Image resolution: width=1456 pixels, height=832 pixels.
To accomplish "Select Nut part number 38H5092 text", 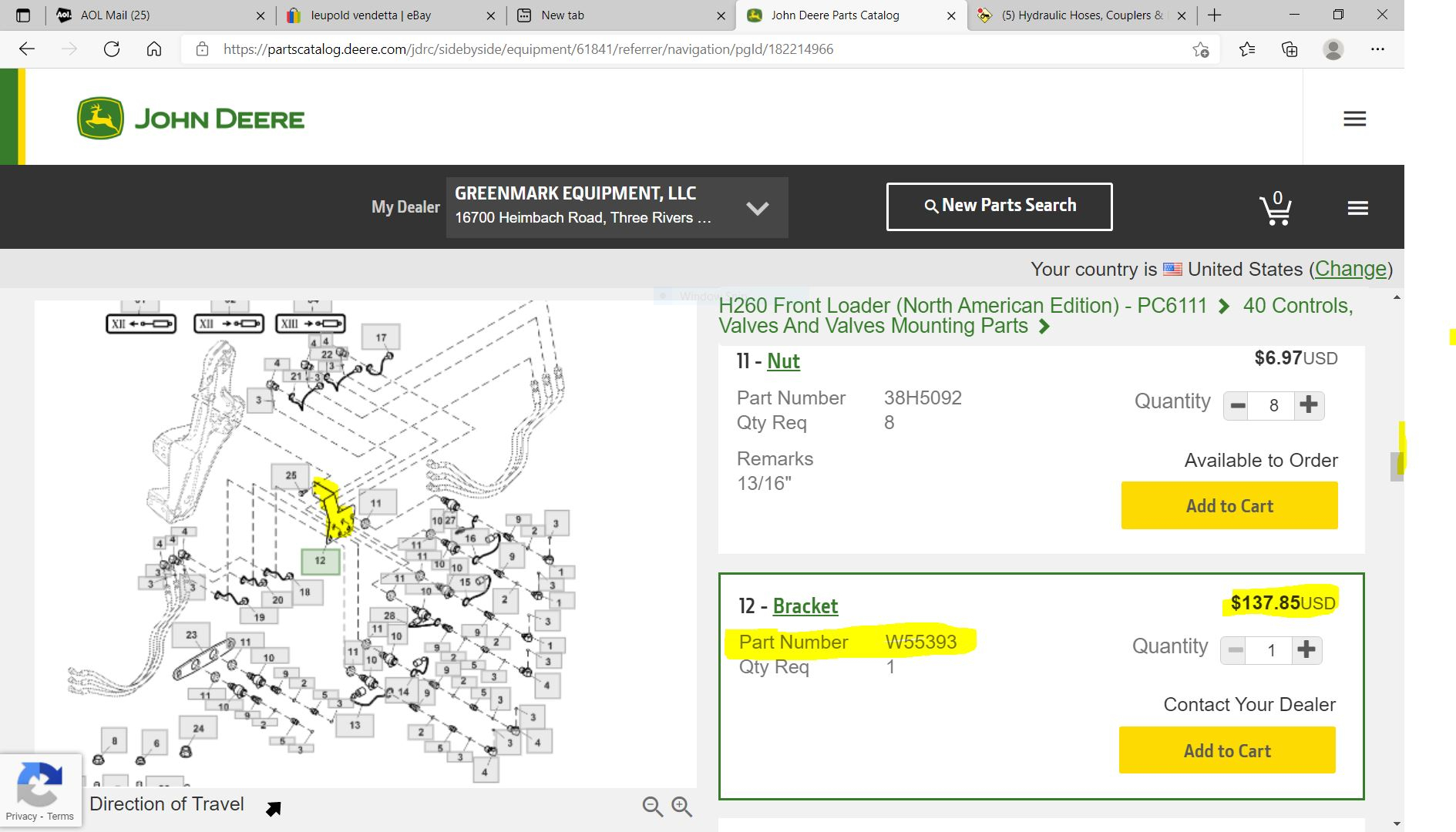I will pyautogui.click(x=923, y=398).
